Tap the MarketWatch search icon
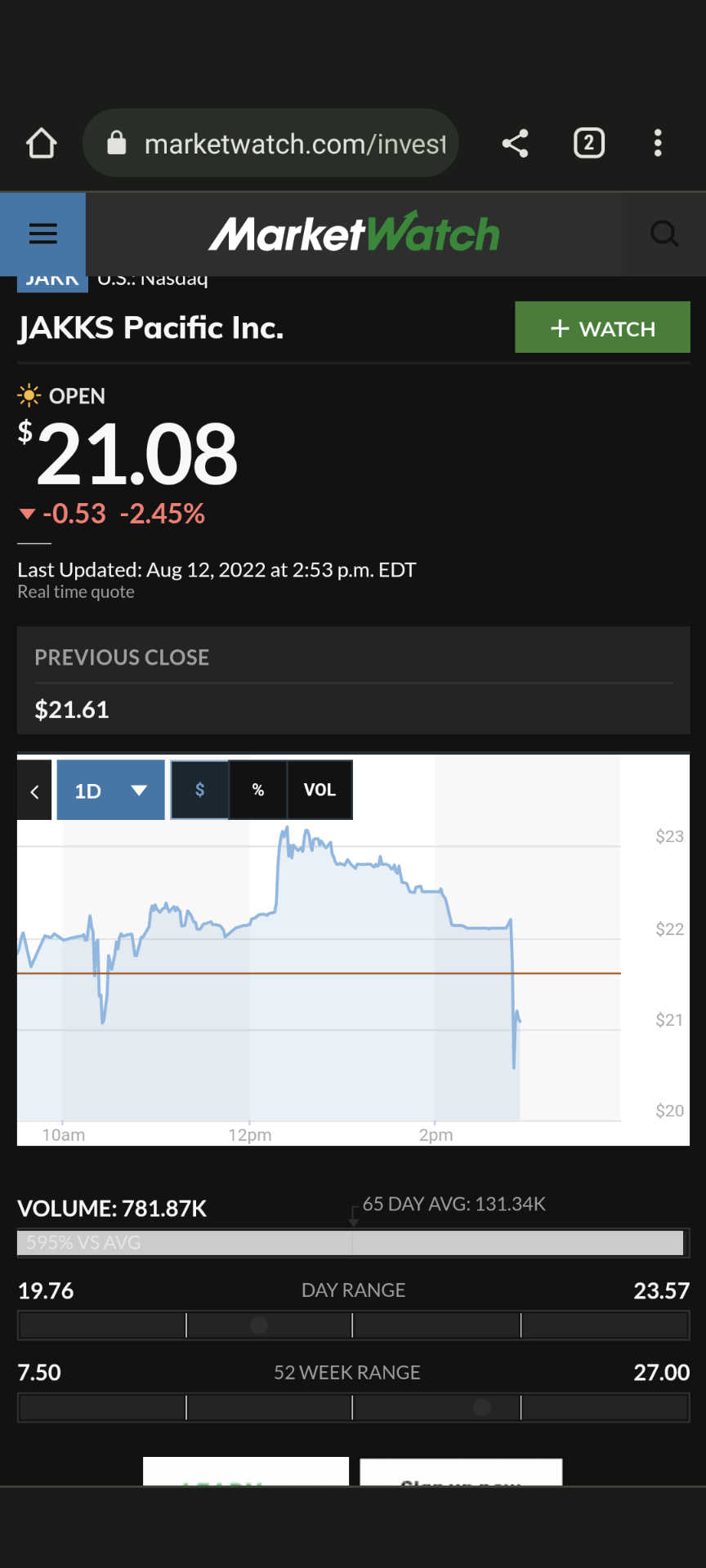 [664, 234]
